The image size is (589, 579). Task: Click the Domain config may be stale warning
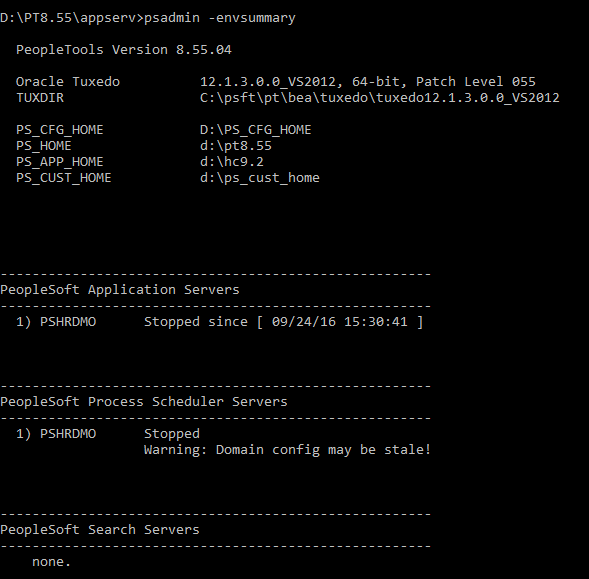click(287, 450)
